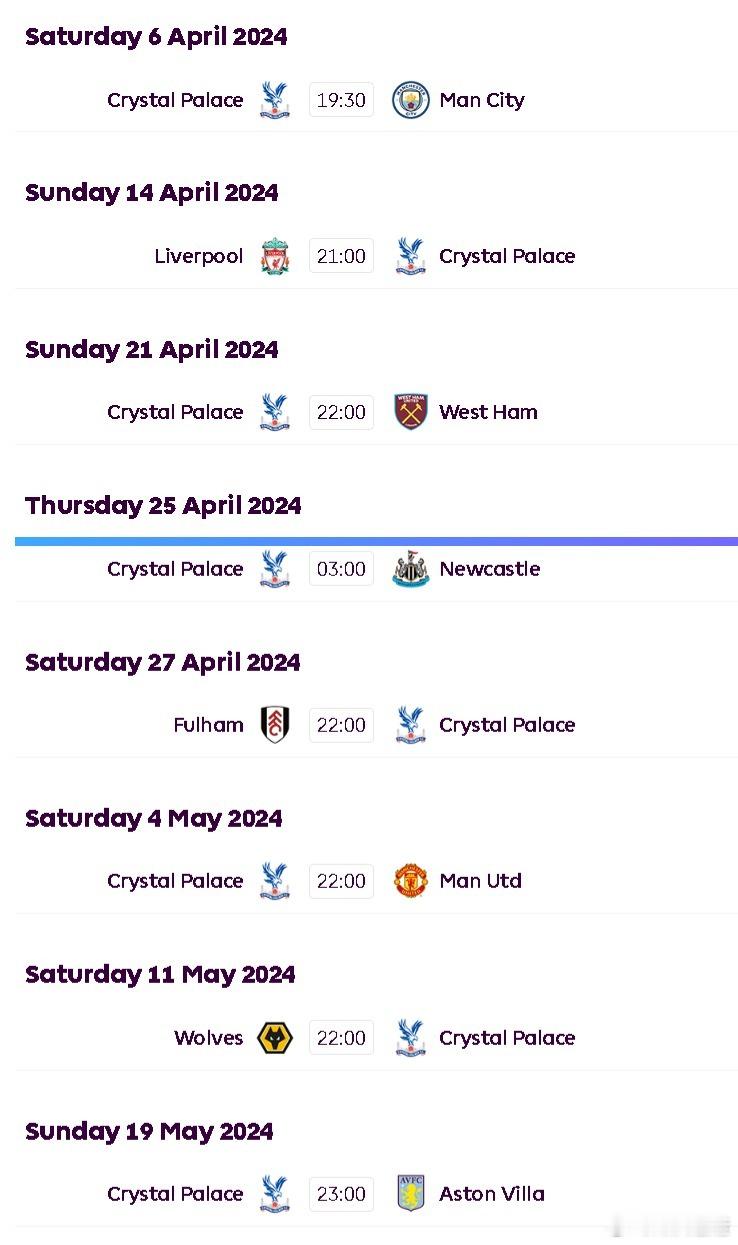Open the Fulham team name link
This screenshot has width=738, height=1245.
(208, 725)
